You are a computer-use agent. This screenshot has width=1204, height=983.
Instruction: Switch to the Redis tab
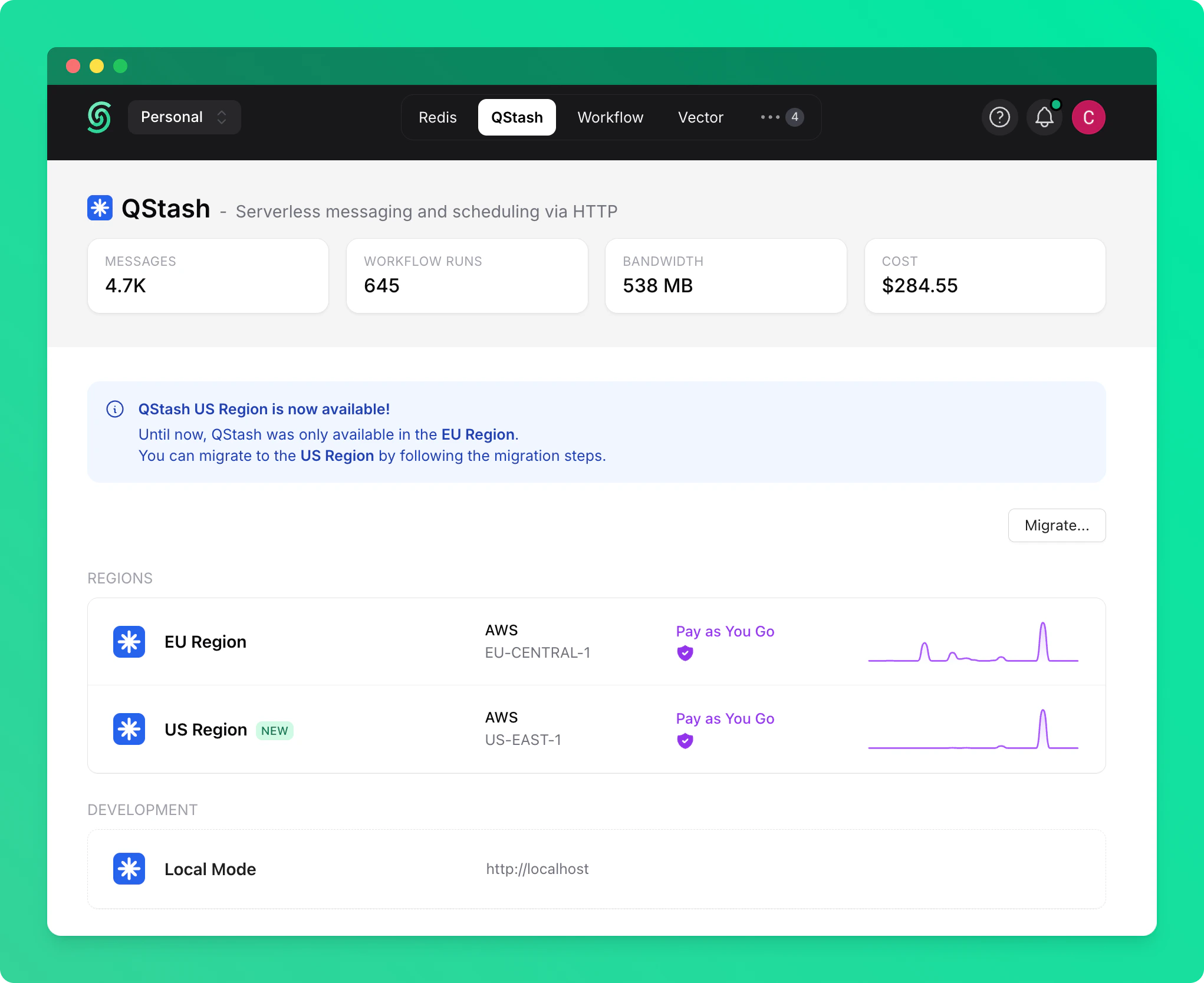coord(437,117)
